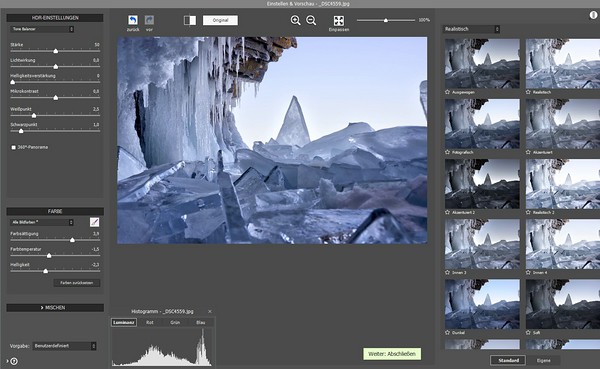Image resolution: width=600 pixels, height=369 pixels.
Task: Click Weiter: Abschließen button
Action: pos(392,354)
